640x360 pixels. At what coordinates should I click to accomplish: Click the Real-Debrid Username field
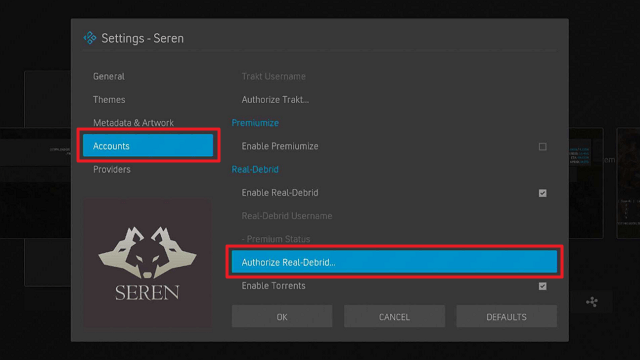click(394, 216)
